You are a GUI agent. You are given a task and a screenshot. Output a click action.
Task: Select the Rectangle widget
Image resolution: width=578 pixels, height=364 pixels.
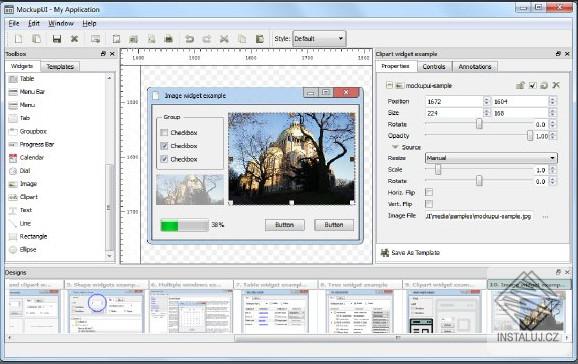point(28,236)
